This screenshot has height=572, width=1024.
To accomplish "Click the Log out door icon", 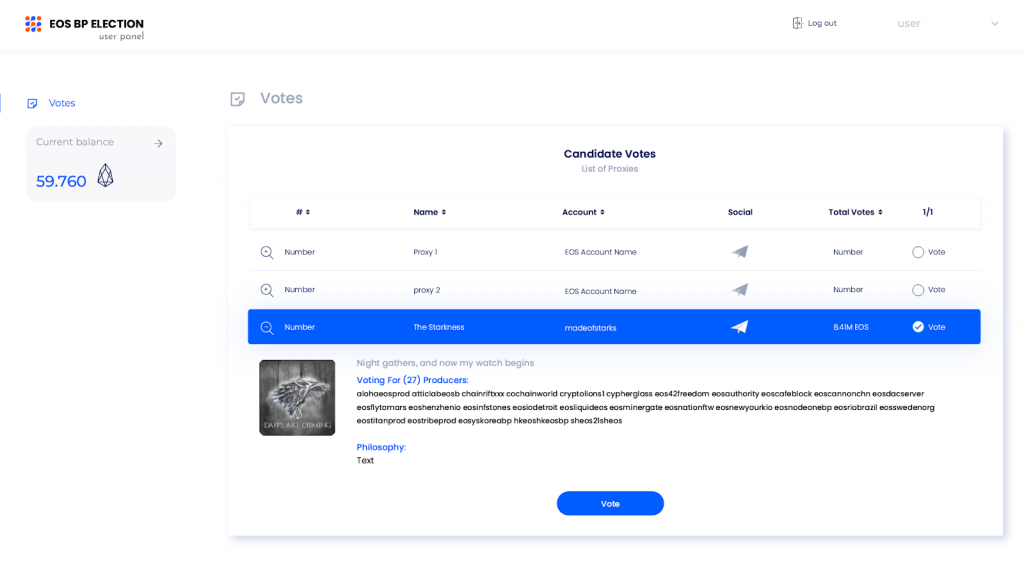I will pos(797,23).
